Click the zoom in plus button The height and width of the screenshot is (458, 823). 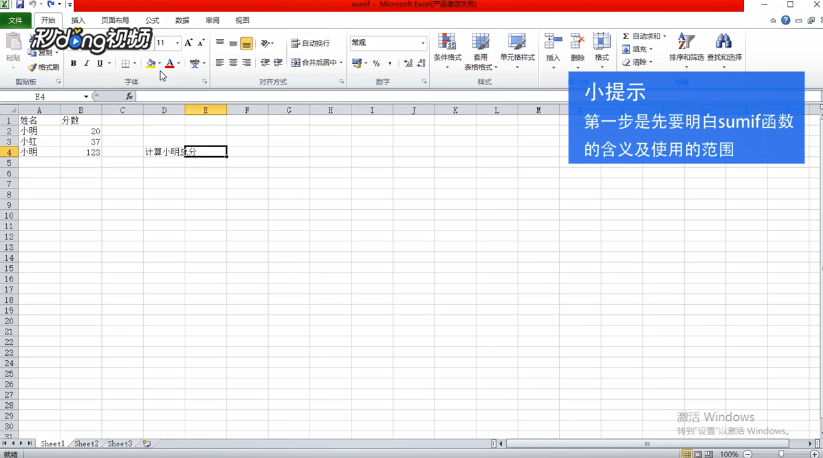point(815,454)
